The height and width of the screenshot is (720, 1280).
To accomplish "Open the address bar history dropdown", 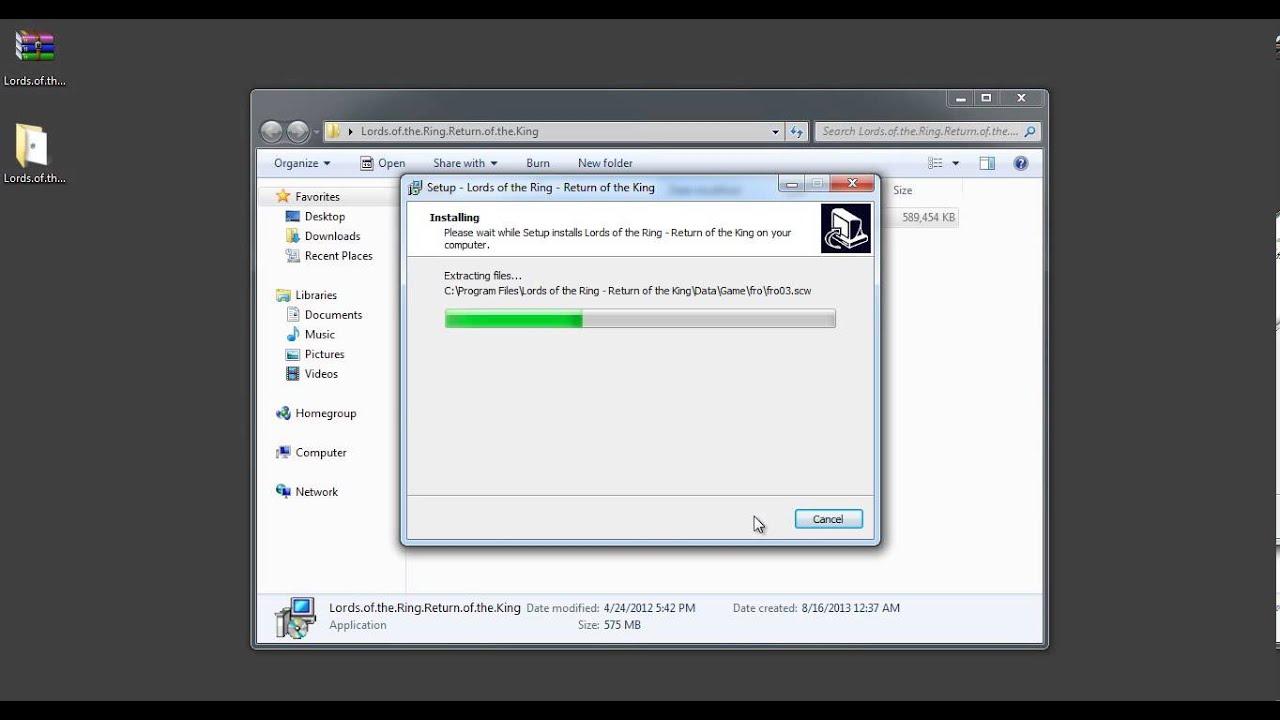I will pyautogui.click(x=775, y=131).
